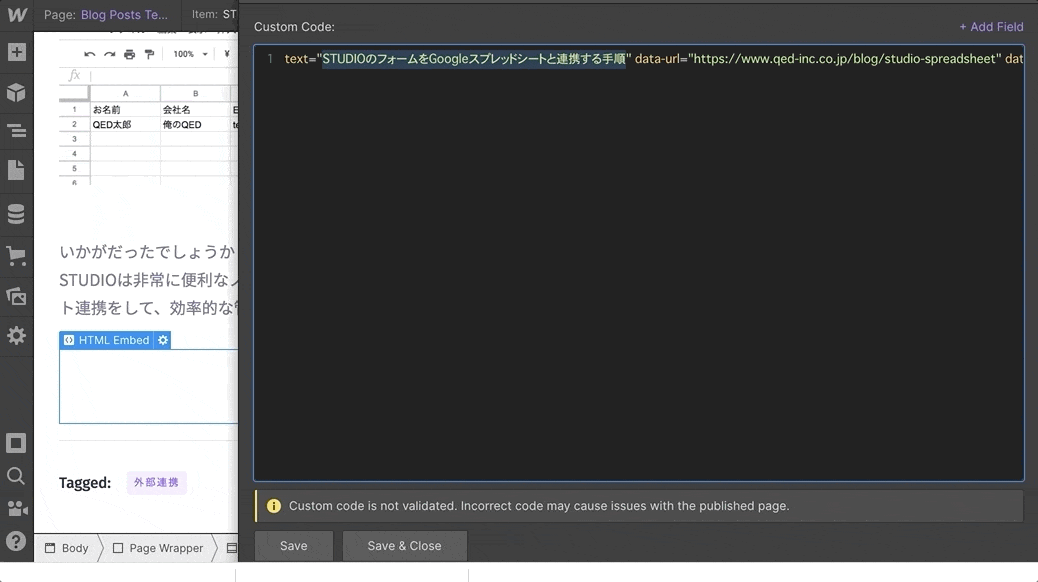This screenshot has height=582, width=1038.
Task: Click line number 1 in code editor
Action: point(269,59)
